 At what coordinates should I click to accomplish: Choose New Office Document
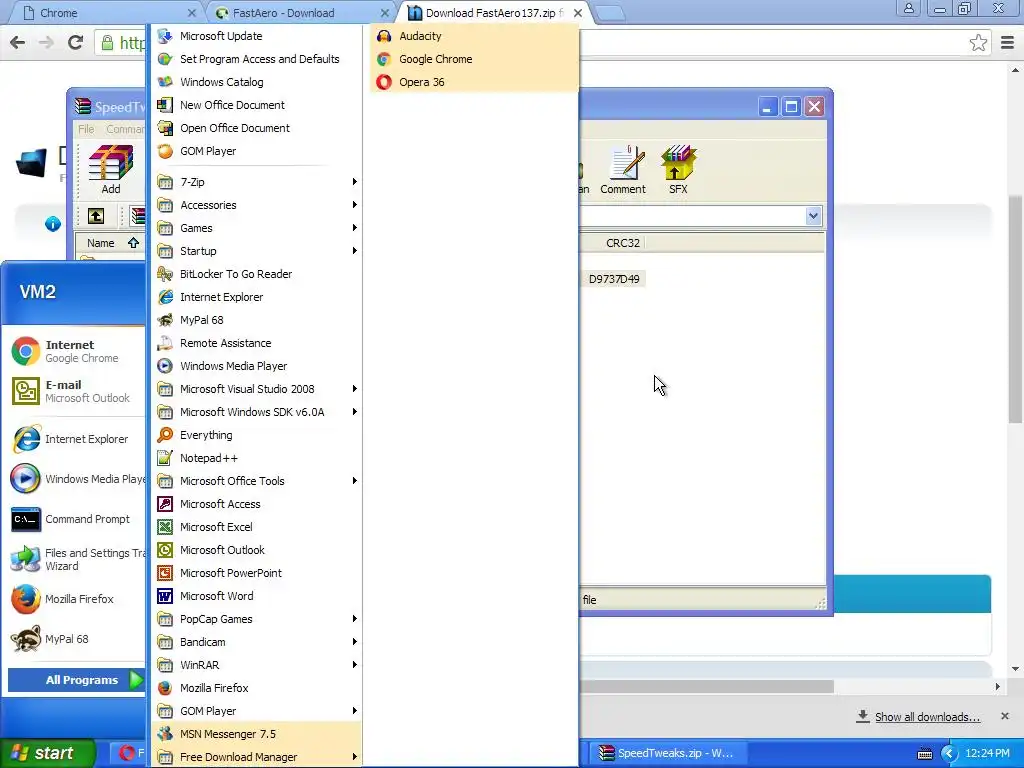[257, 104]
